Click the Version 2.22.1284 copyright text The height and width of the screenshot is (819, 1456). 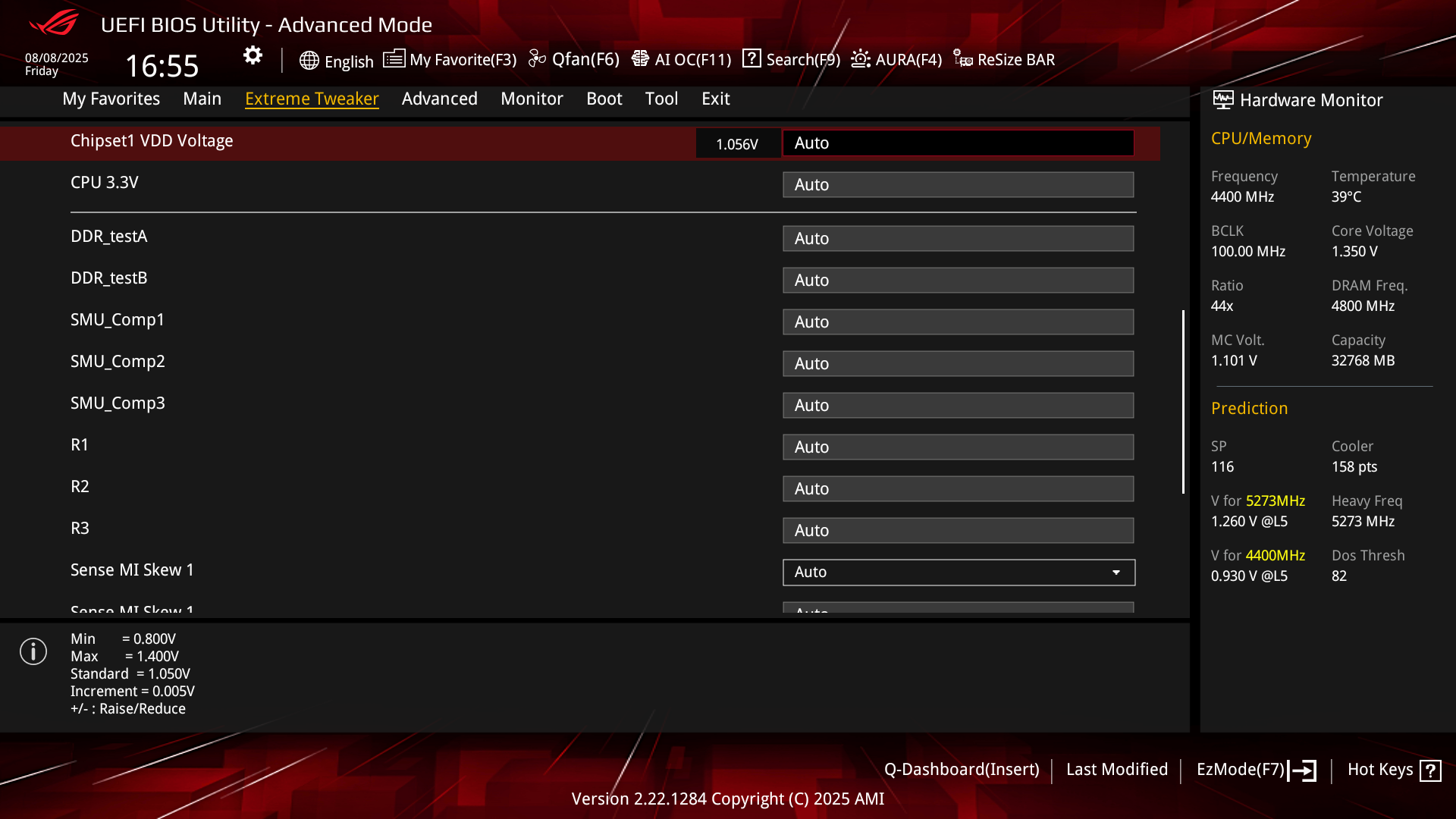coord(728,799)
